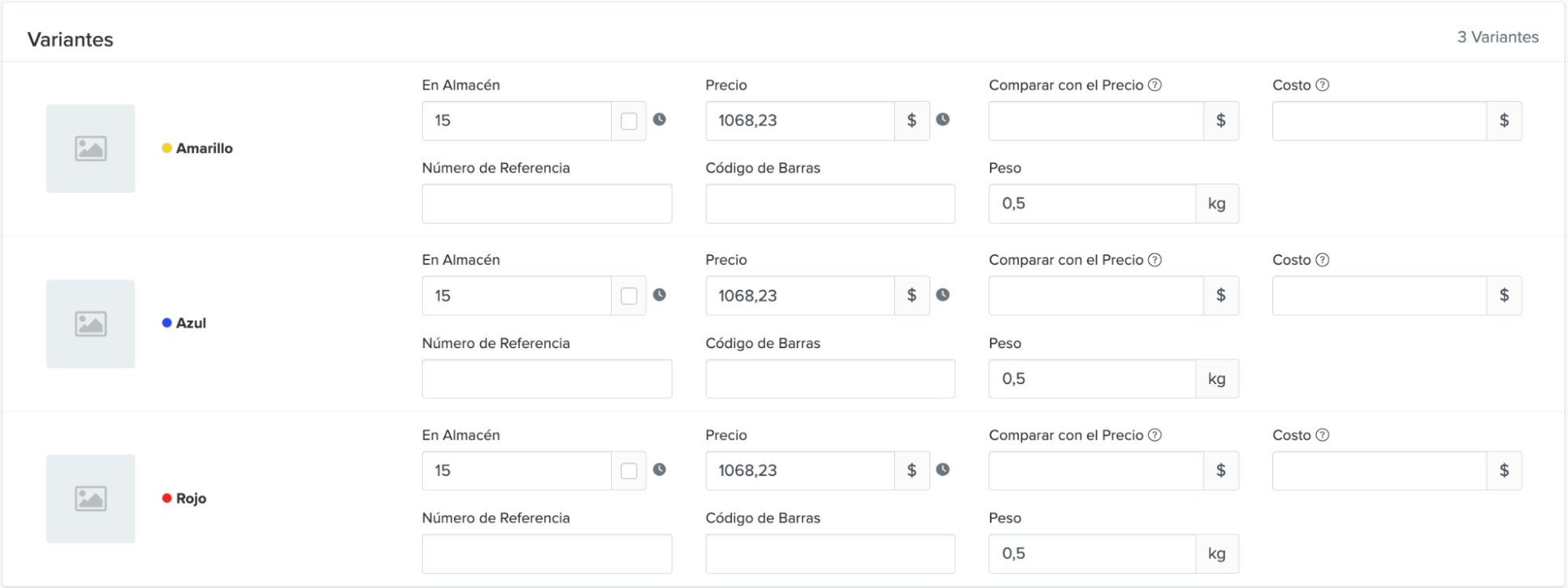Click the Amarillo variant image placeholder
The image size is (1568, 588).
[x=90, y=148]
